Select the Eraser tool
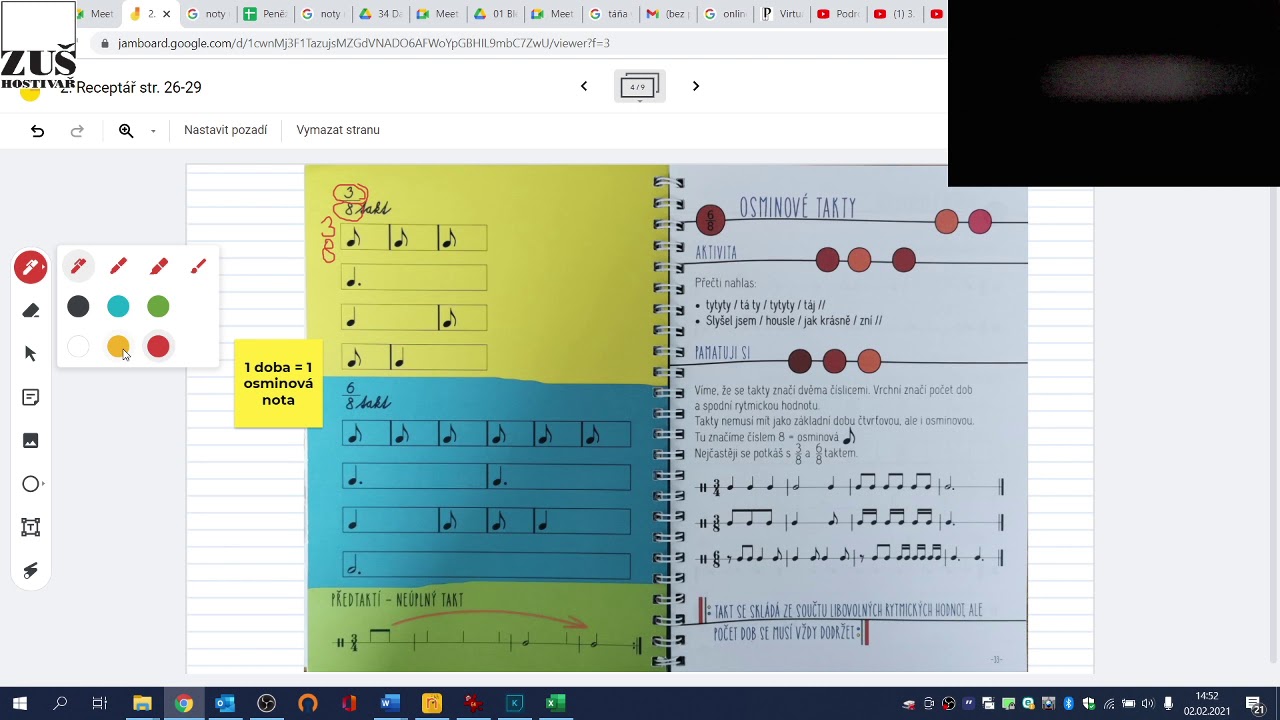Image resolution: width=1280 pixels, height=720 pixels. pos(30,311)
